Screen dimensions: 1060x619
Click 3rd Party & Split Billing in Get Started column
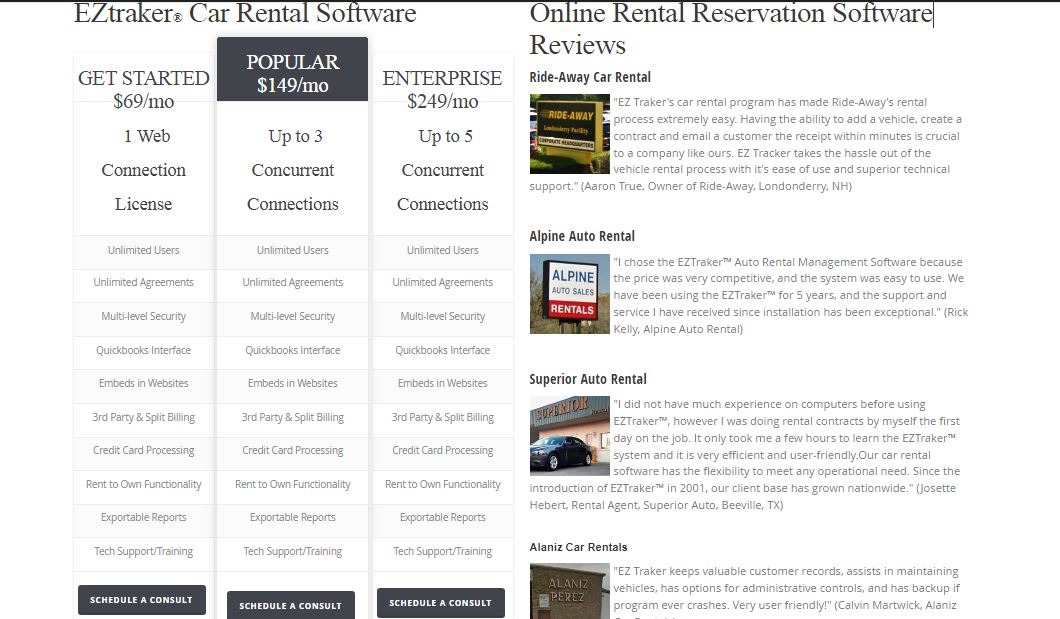click(x=143, y=418)
